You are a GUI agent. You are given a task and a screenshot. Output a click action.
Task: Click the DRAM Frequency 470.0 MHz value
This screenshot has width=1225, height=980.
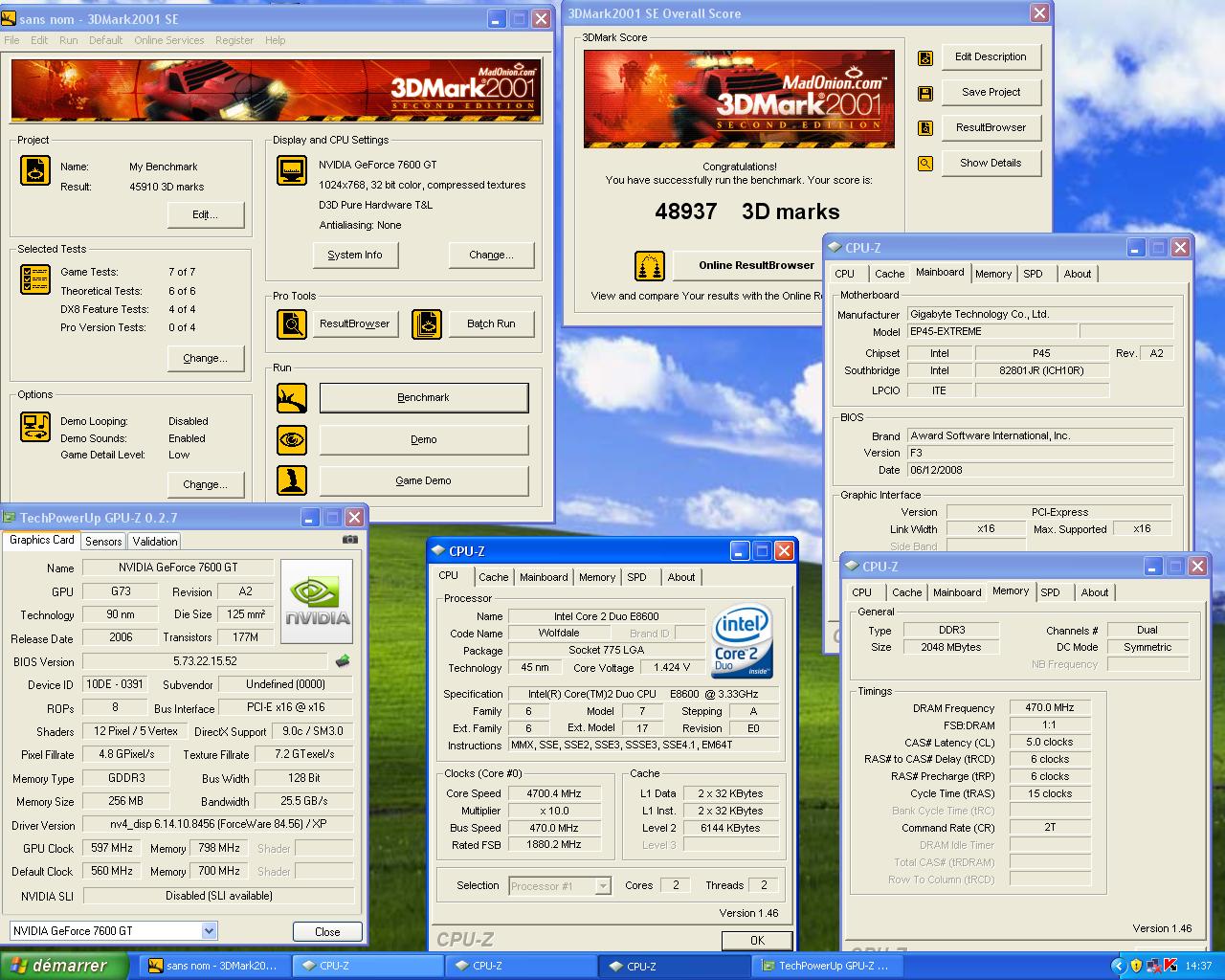point(1050,708)
